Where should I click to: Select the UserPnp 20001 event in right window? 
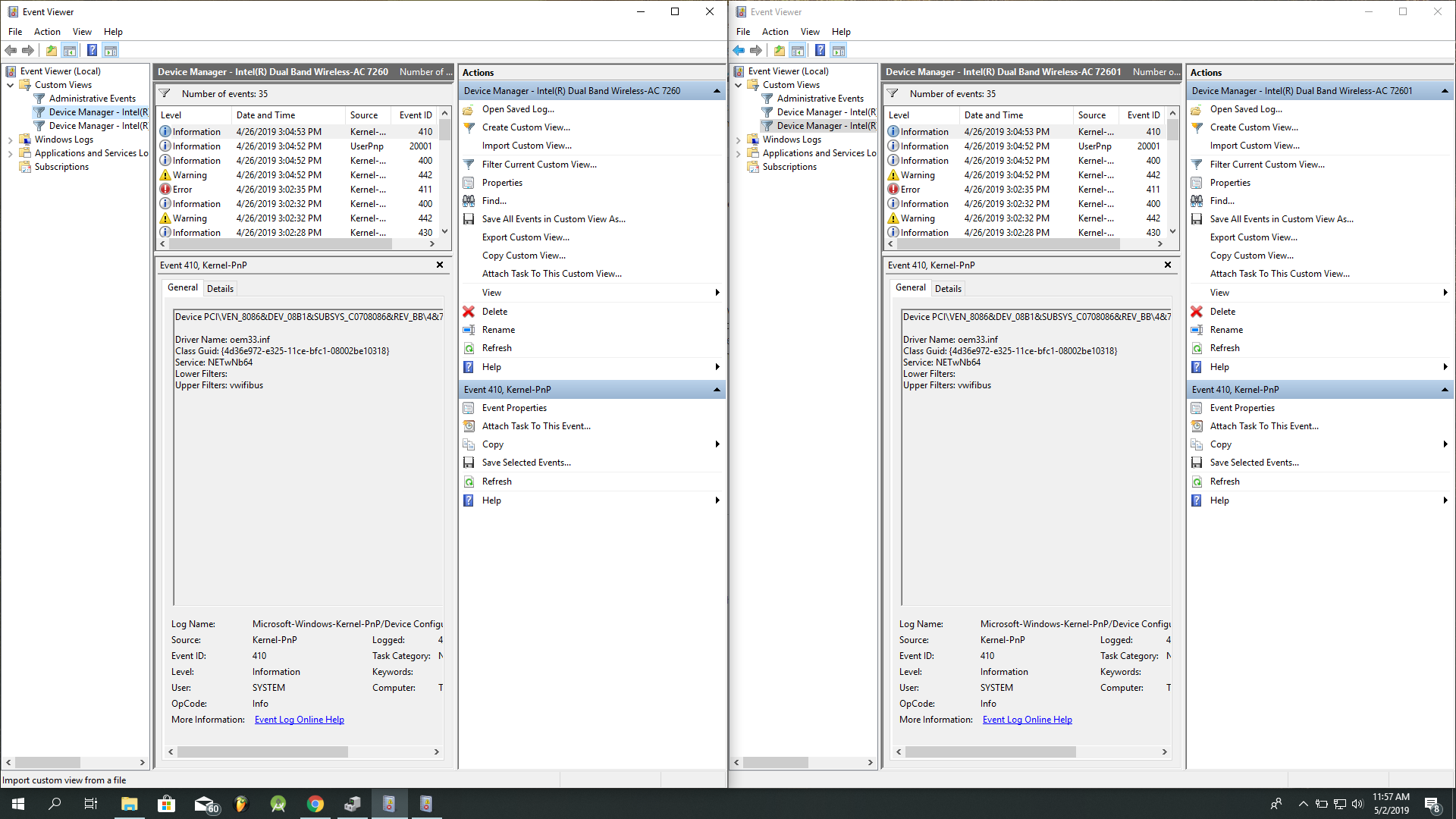click(x=1025, y=146)
